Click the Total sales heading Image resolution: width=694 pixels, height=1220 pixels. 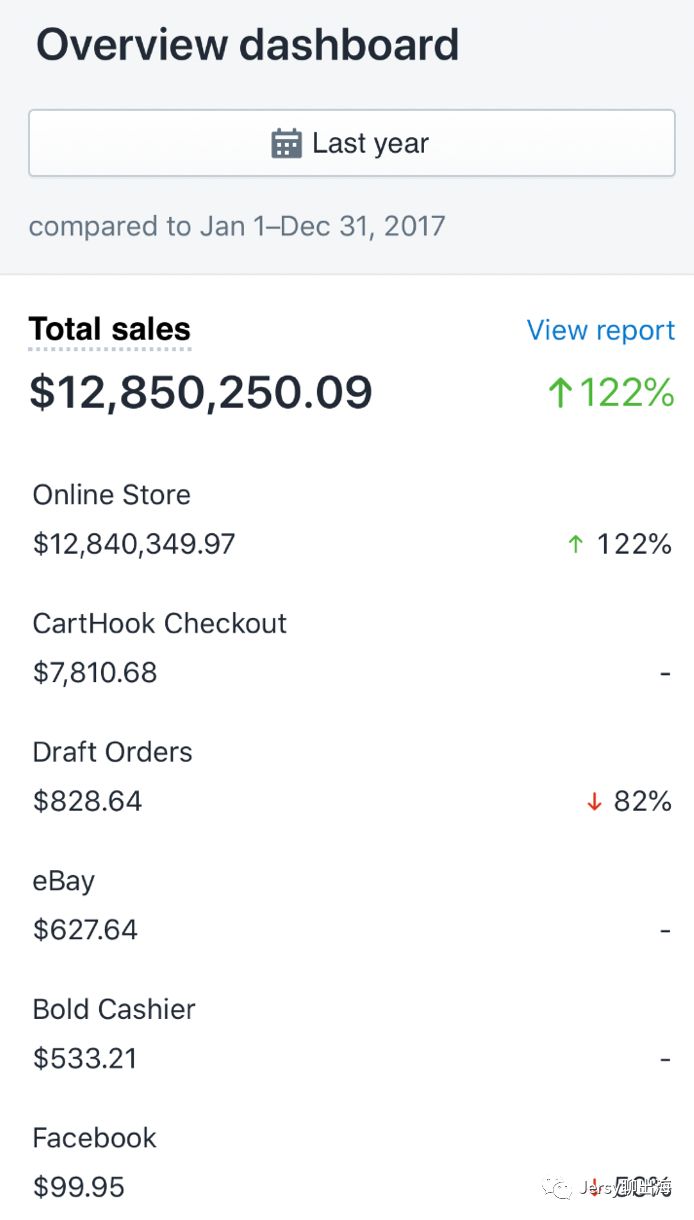pos(110,329)
